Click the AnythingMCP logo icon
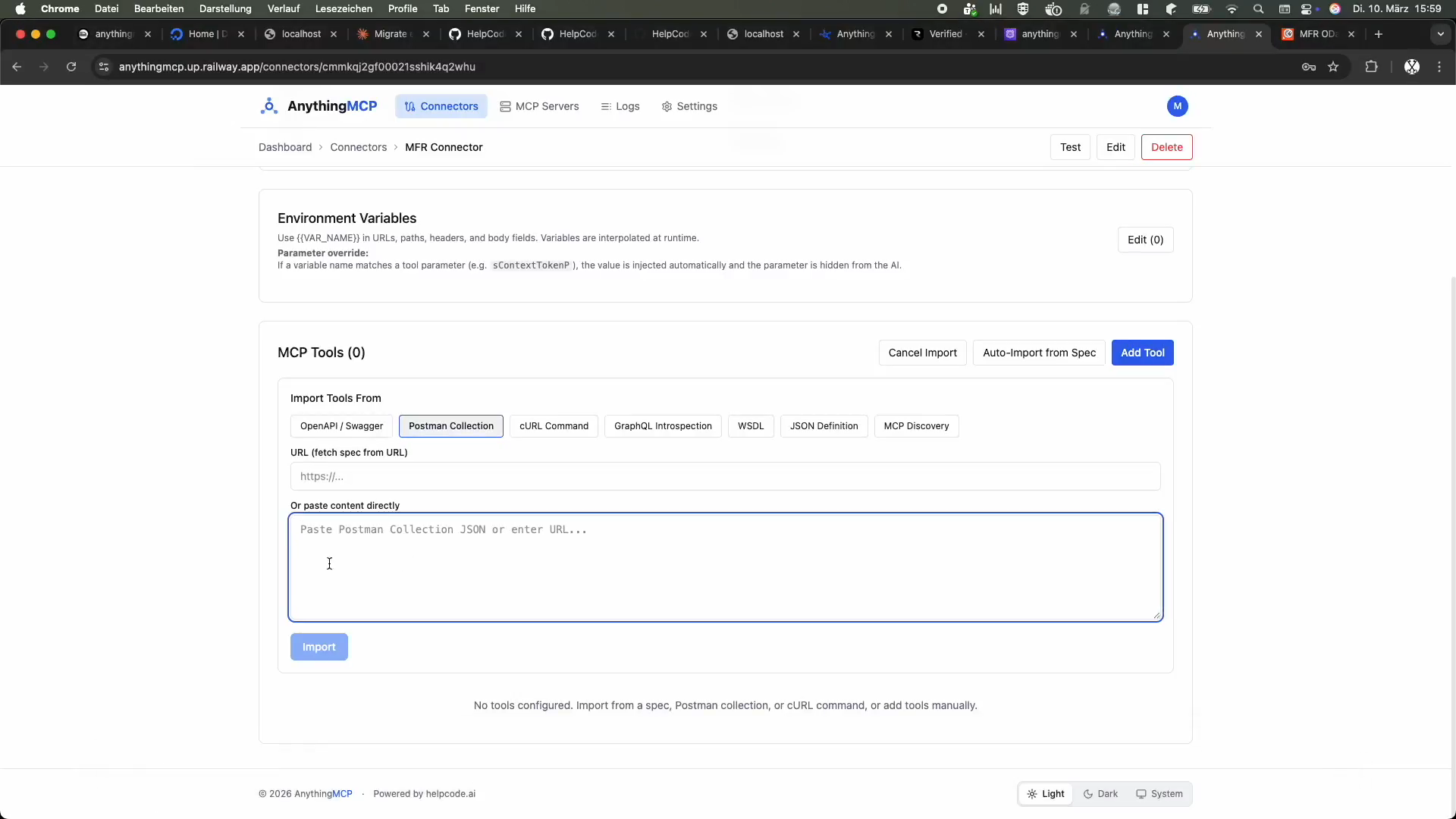The width and height of the screenshot is (1456, 819). click(x=268, y=106)
